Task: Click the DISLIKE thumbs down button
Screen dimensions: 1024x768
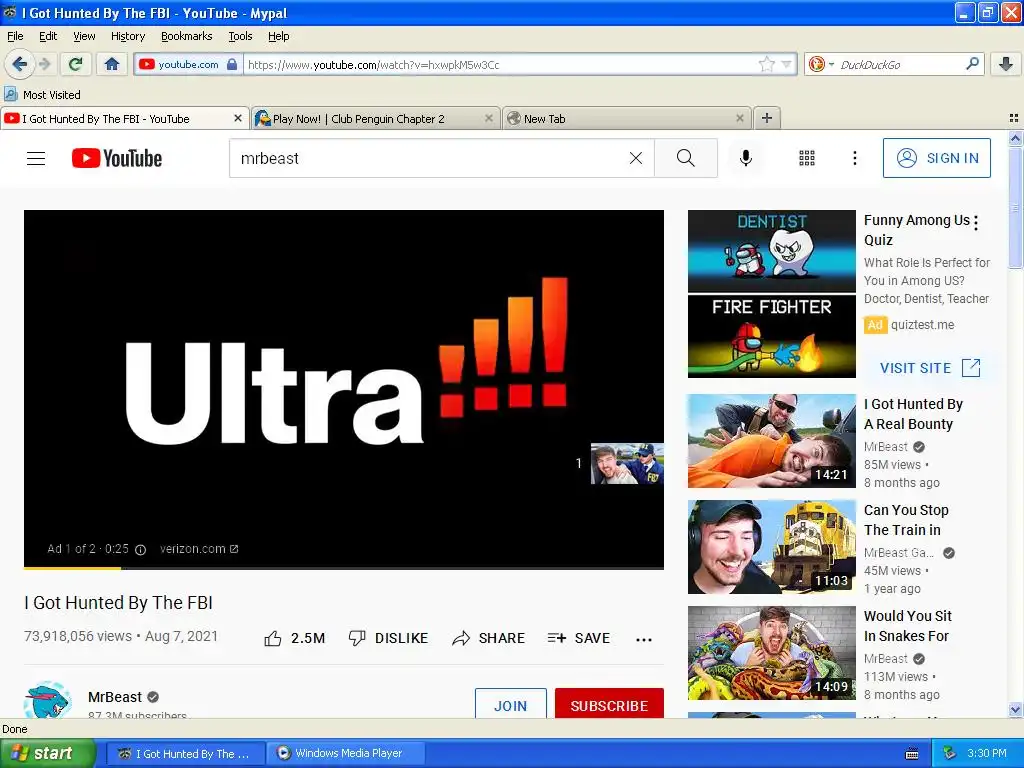Action: pyautogui.click(x=388, y=638)
